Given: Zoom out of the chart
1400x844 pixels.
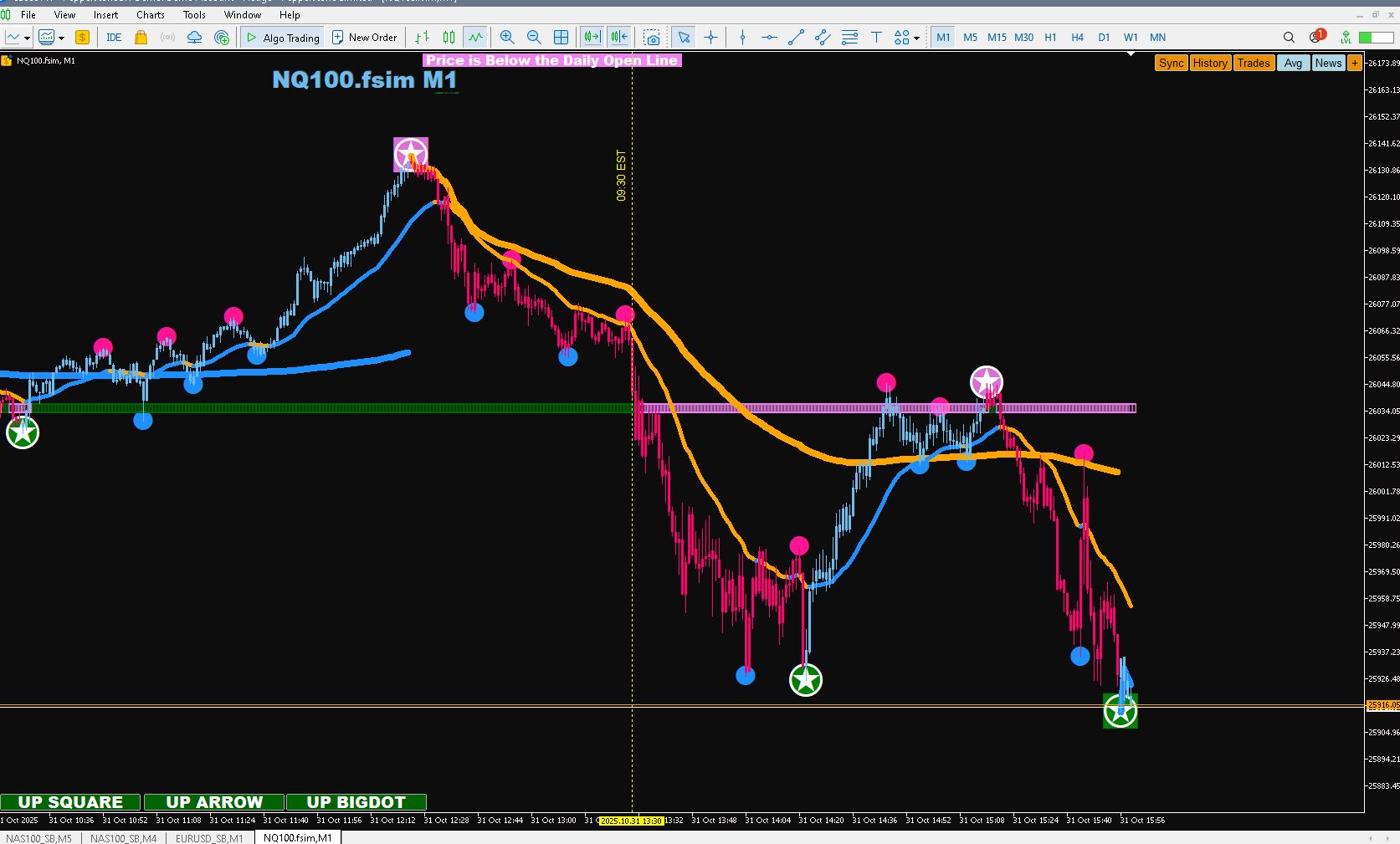Looking at the screenshot, I should 534,38.
